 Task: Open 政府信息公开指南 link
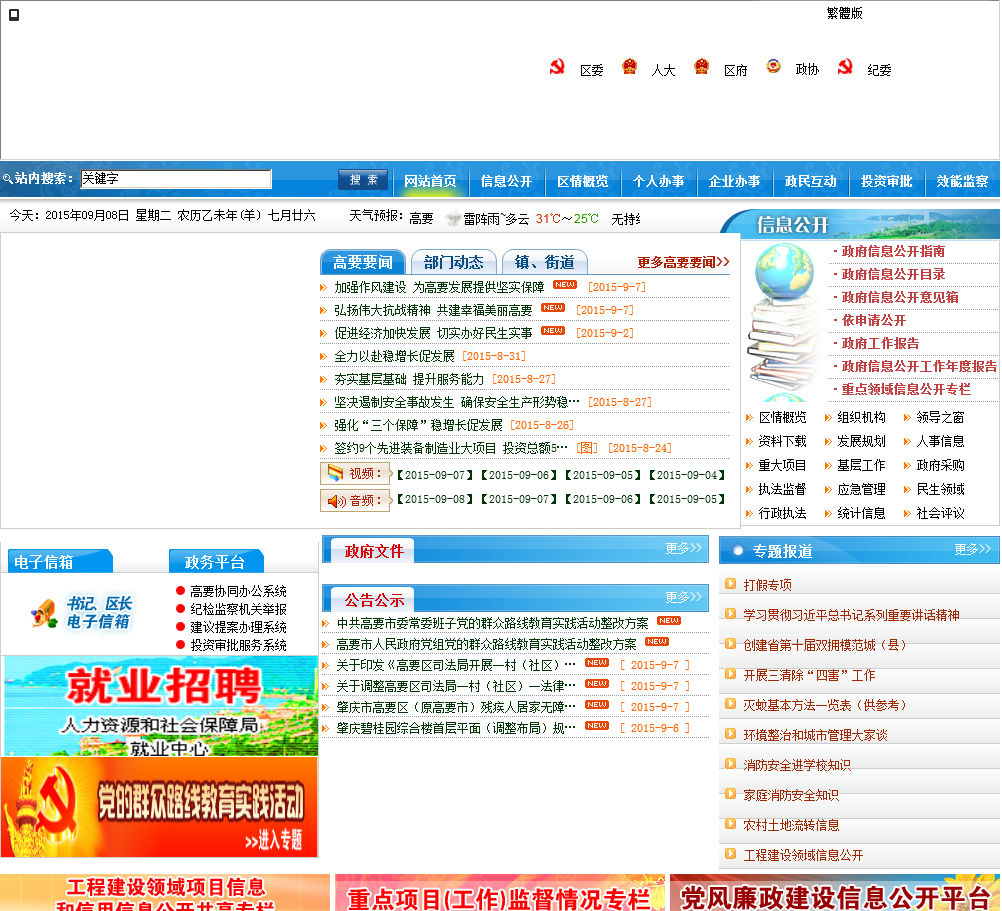pos(893,251)
